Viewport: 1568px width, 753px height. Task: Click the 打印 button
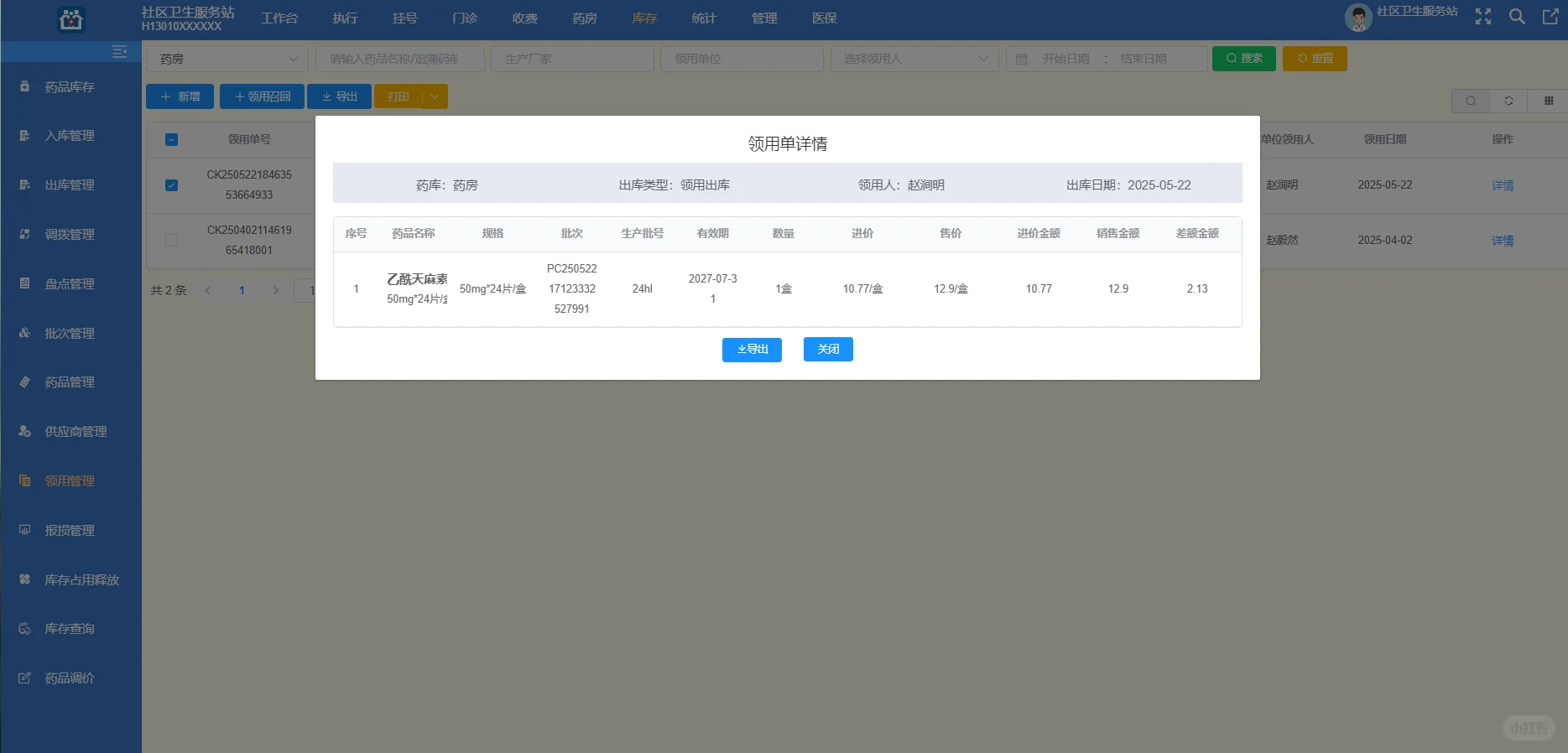[x=399, y=96]
